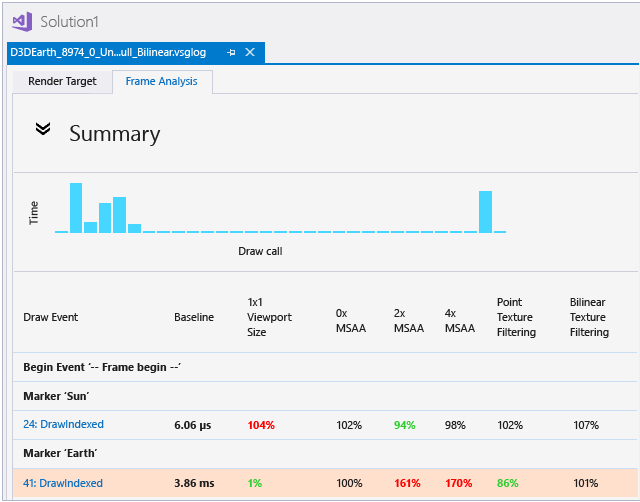This screenshot has width=640, height=502.
Task: Click the Baseline column header
Action: 194,317
